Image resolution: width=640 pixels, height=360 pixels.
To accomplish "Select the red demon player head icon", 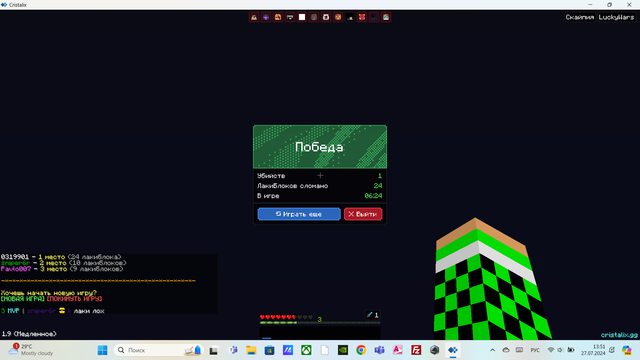I will [x=362, y=17].
